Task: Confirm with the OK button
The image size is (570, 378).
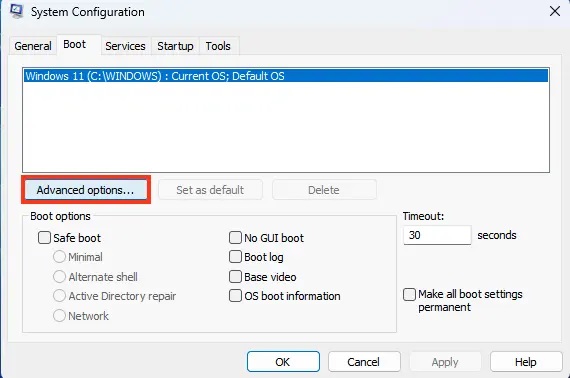Action: click(x=283, y=362)
